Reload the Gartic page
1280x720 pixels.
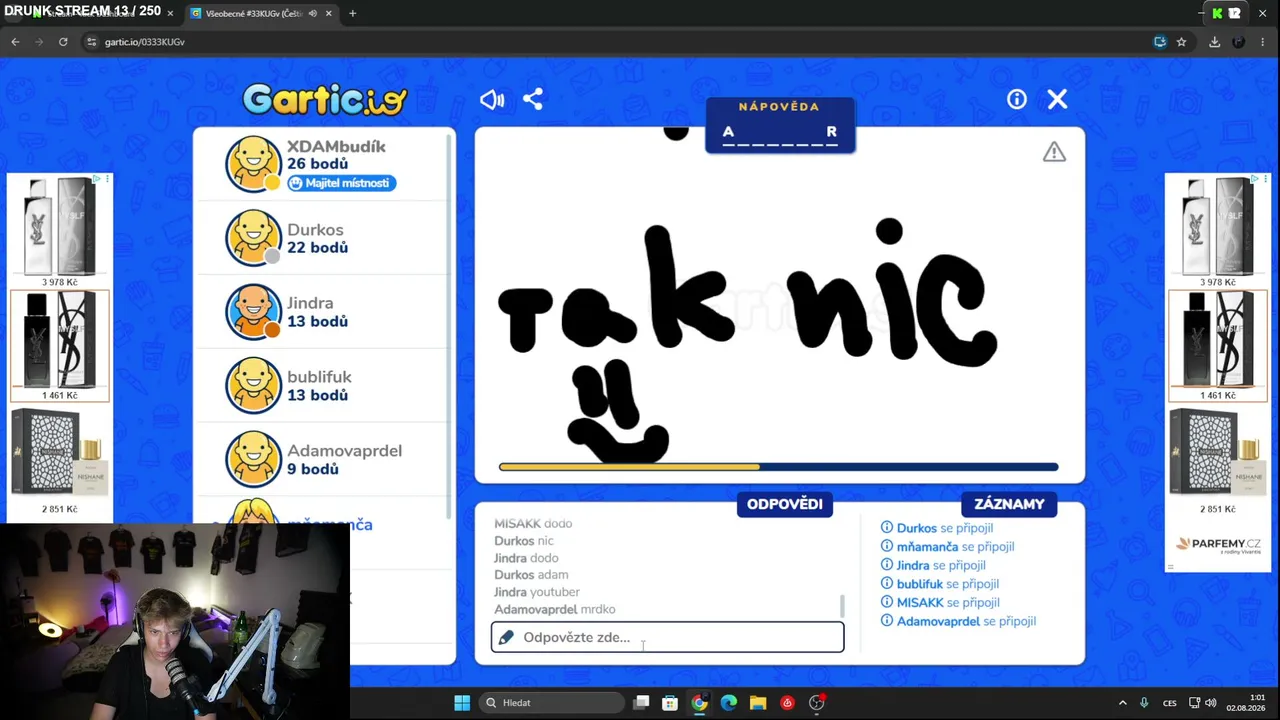click(63, 42)
